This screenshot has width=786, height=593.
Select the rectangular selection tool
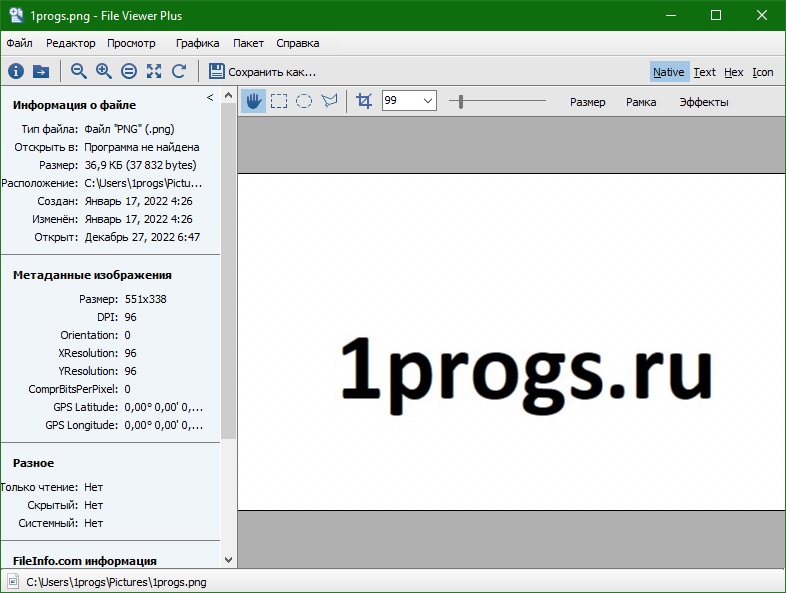pyautogui.click(x=279, y=101)
